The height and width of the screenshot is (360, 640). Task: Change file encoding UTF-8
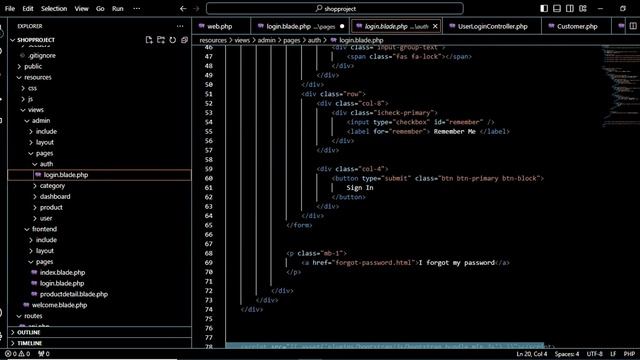click(594, 354)
